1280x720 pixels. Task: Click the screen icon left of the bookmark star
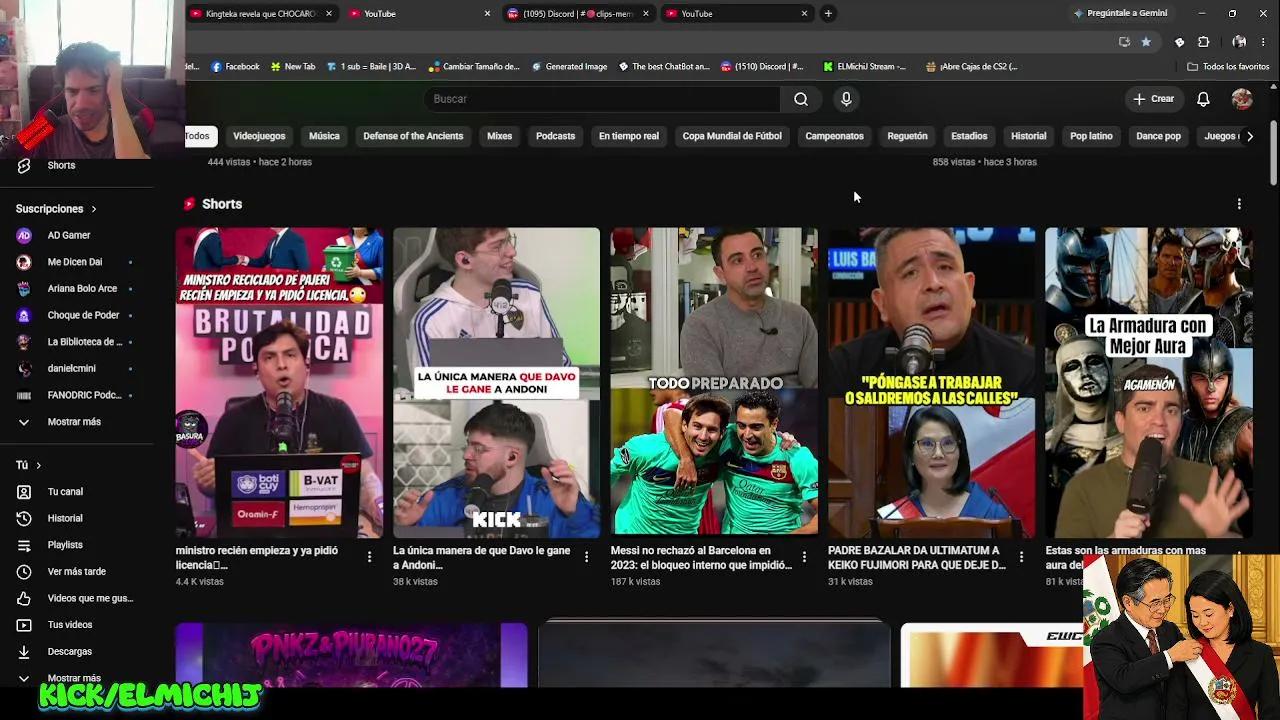coord(1124,42)
